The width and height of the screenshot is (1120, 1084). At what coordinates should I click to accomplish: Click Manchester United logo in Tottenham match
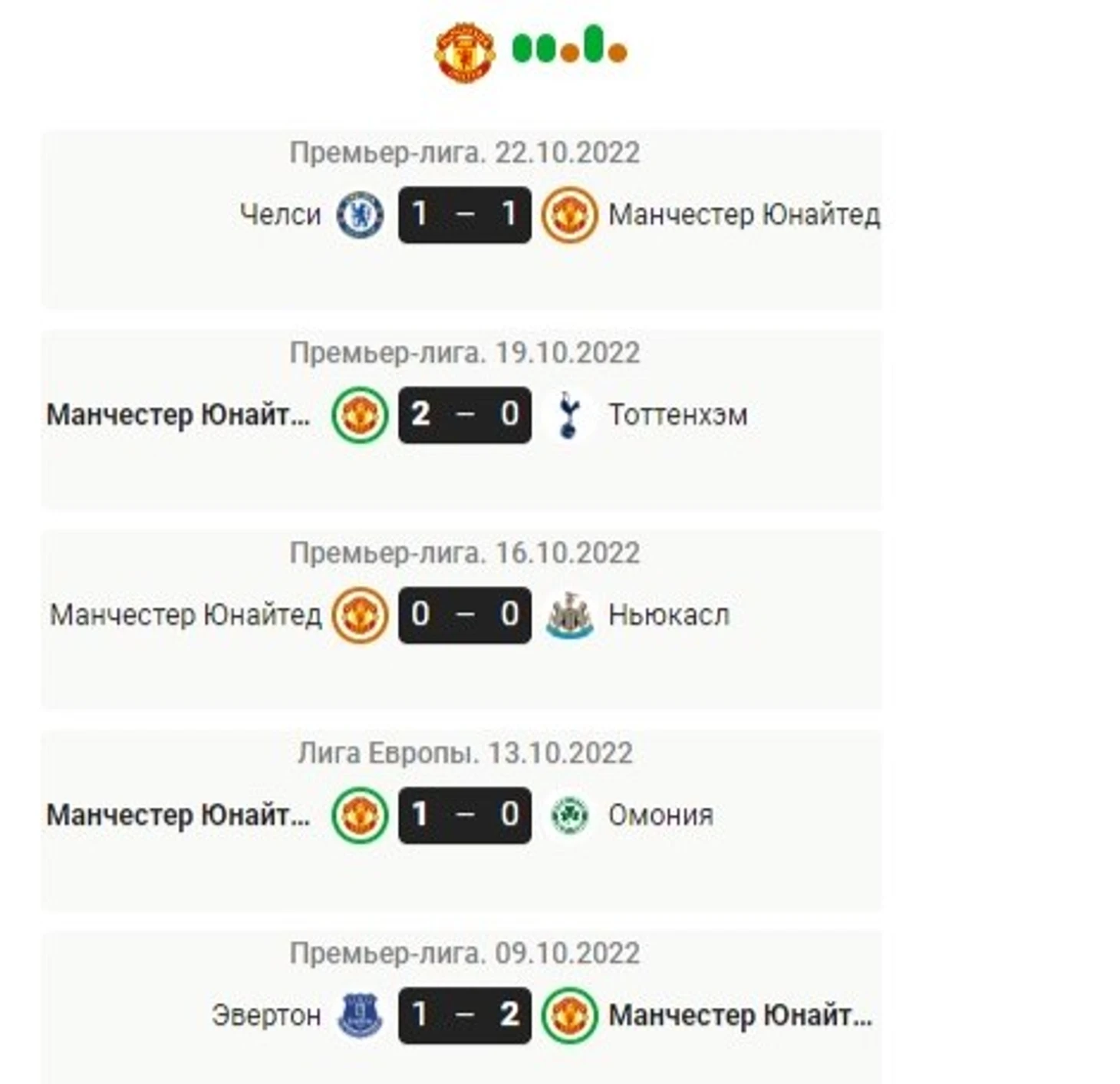point(360,415)
